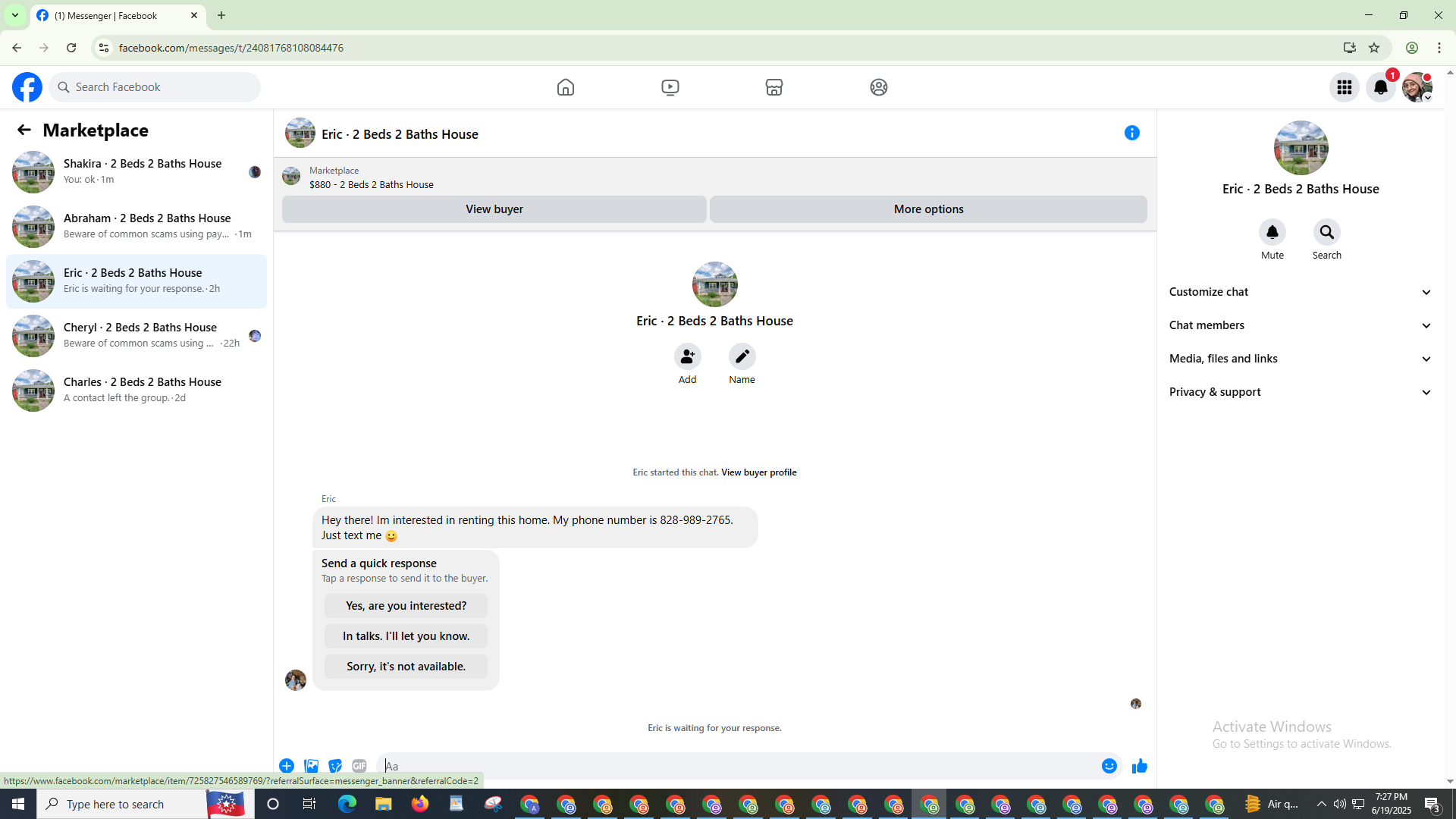The width and height of the screenshot is (1456, 819).
Task: Edit the chat name
Action: pos(742,356)
